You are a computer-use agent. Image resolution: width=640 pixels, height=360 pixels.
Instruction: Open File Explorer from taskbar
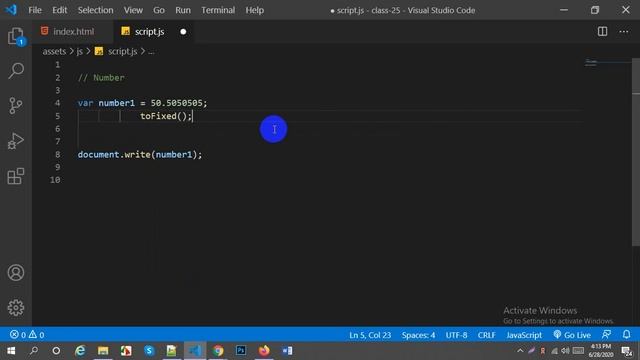(x=103, y=351)
